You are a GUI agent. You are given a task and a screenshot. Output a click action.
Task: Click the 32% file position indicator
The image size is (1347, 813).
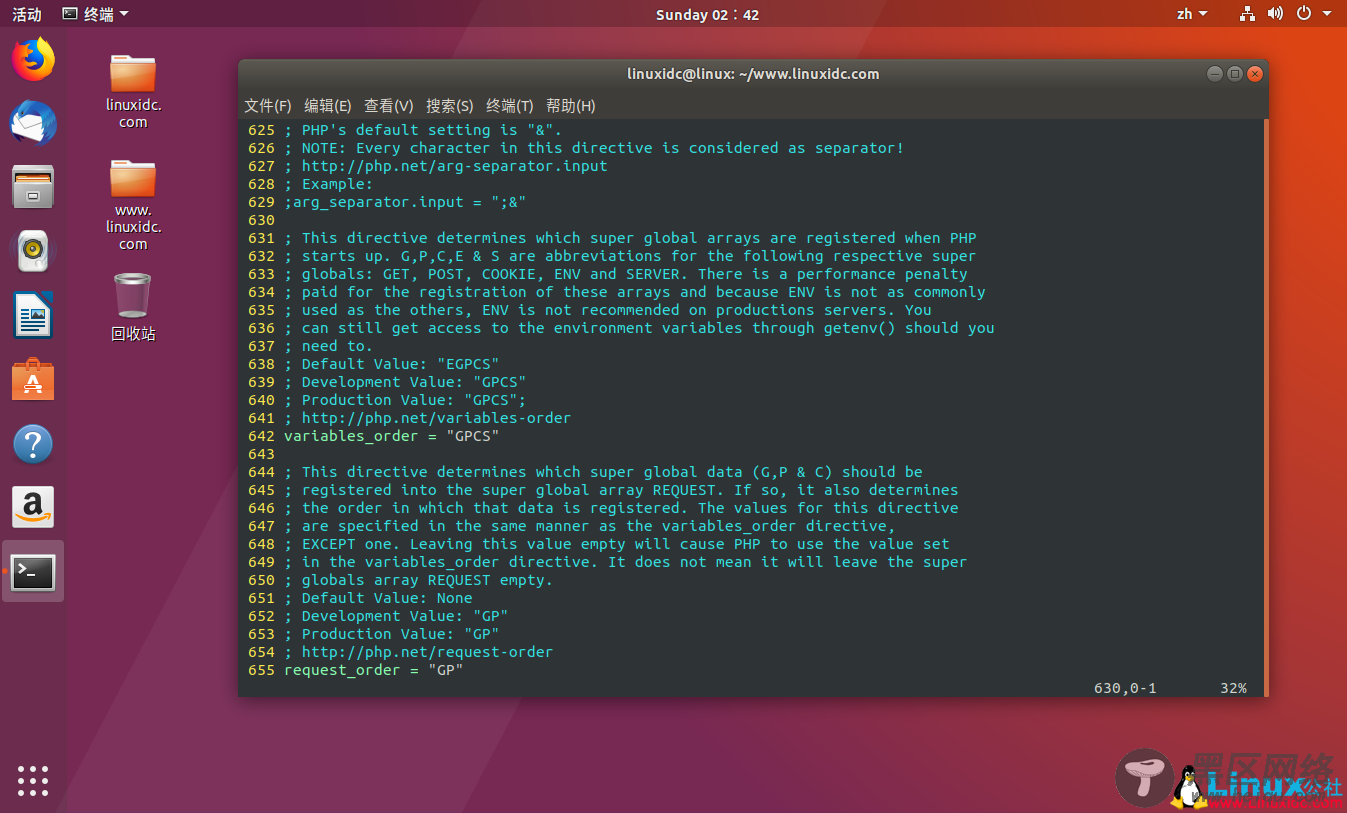point(1233,688)
